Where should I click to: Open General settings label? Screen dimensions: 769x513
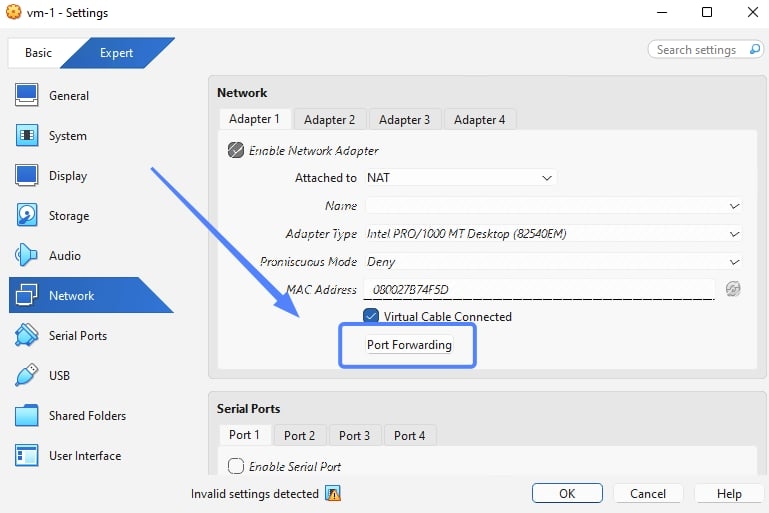[x=69, y=96]
